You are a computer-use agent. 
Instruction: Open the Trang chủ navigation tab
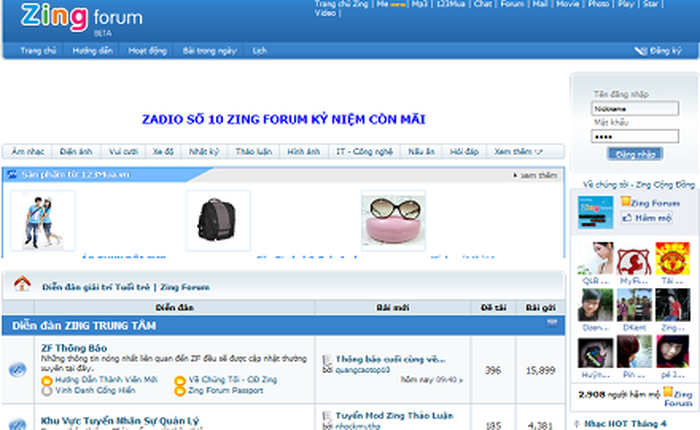[38, 51]
